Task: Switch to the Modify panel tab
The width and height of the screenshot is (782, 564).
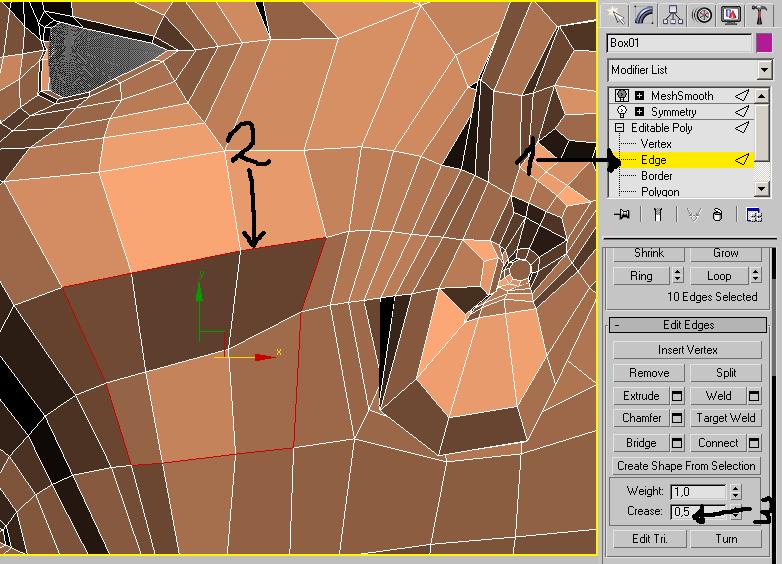Action: pos(644,15)
